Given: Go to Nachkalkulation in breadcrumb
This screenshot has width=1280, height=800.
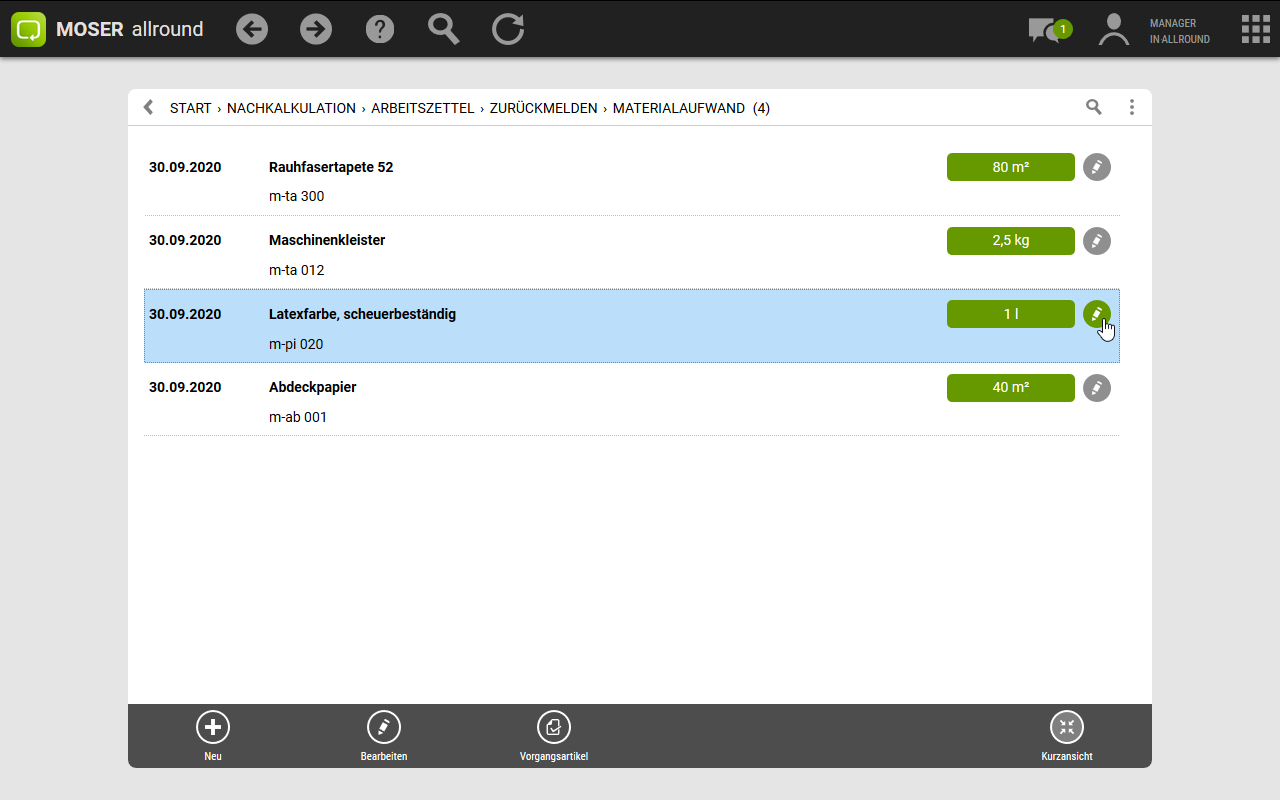Looking at the screenshot, I should pos(291,108).
